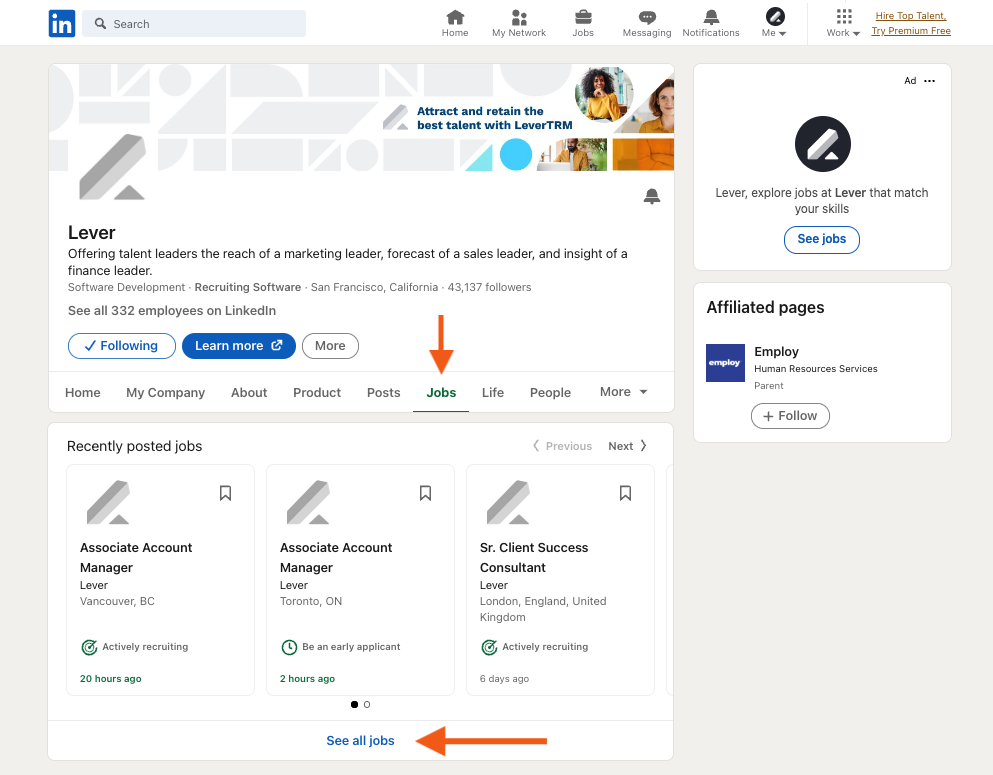
Task: Switch to the Jobs tab
Action: tap(441, 393)
